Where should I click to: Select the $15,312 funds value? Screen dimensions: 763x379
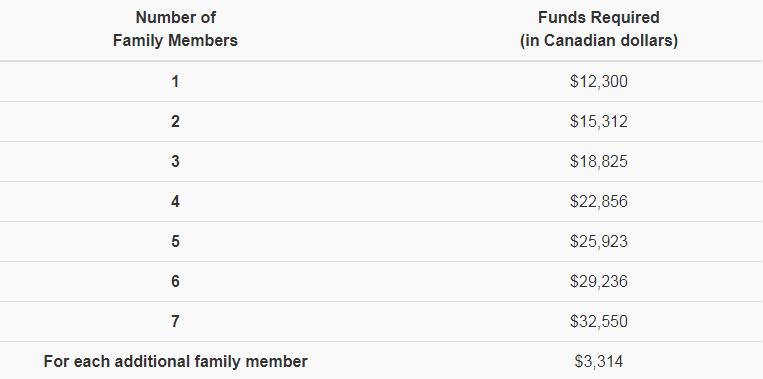[599, 122]
